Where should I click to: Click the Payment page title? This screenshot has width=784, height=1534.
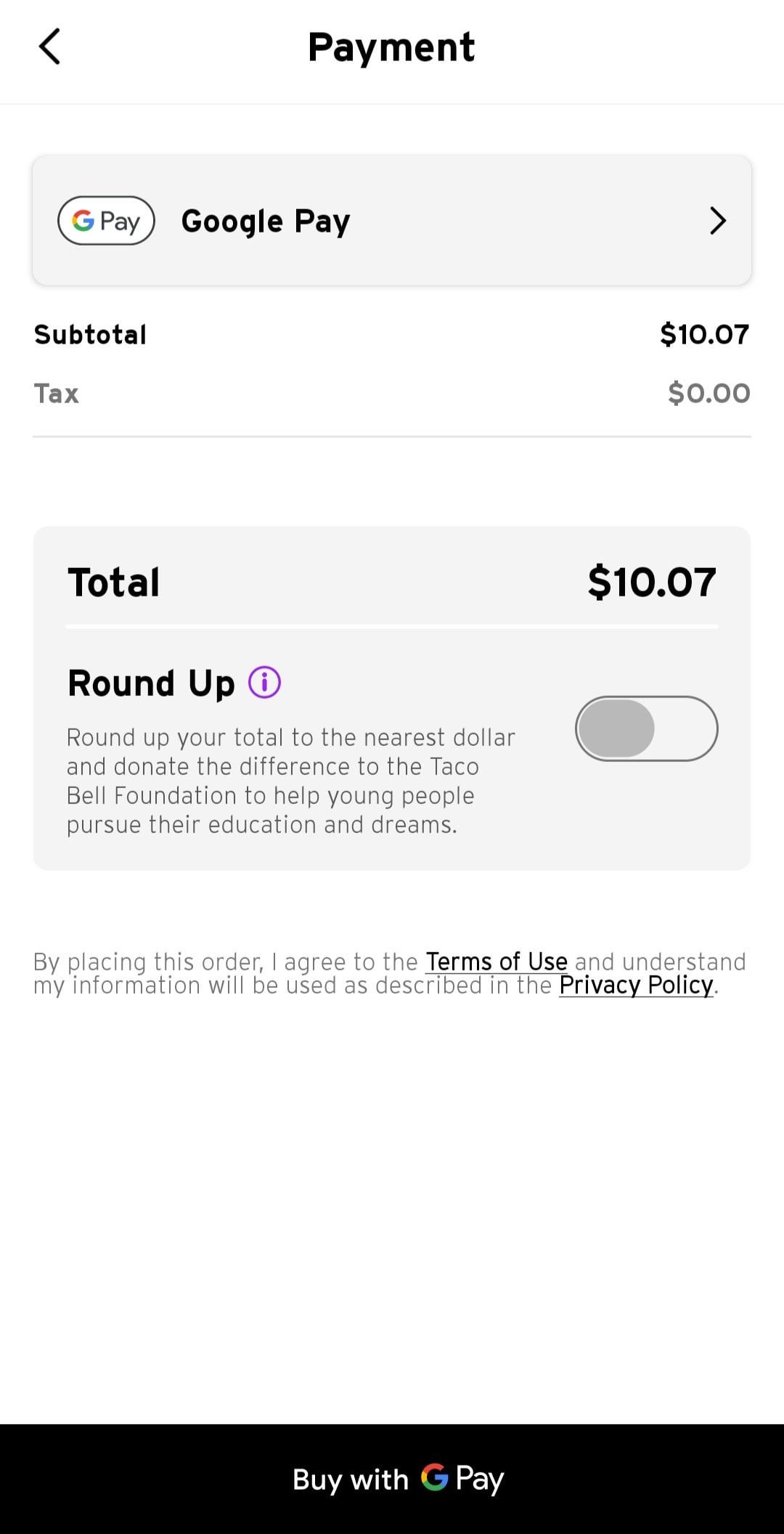coord(391,47)
